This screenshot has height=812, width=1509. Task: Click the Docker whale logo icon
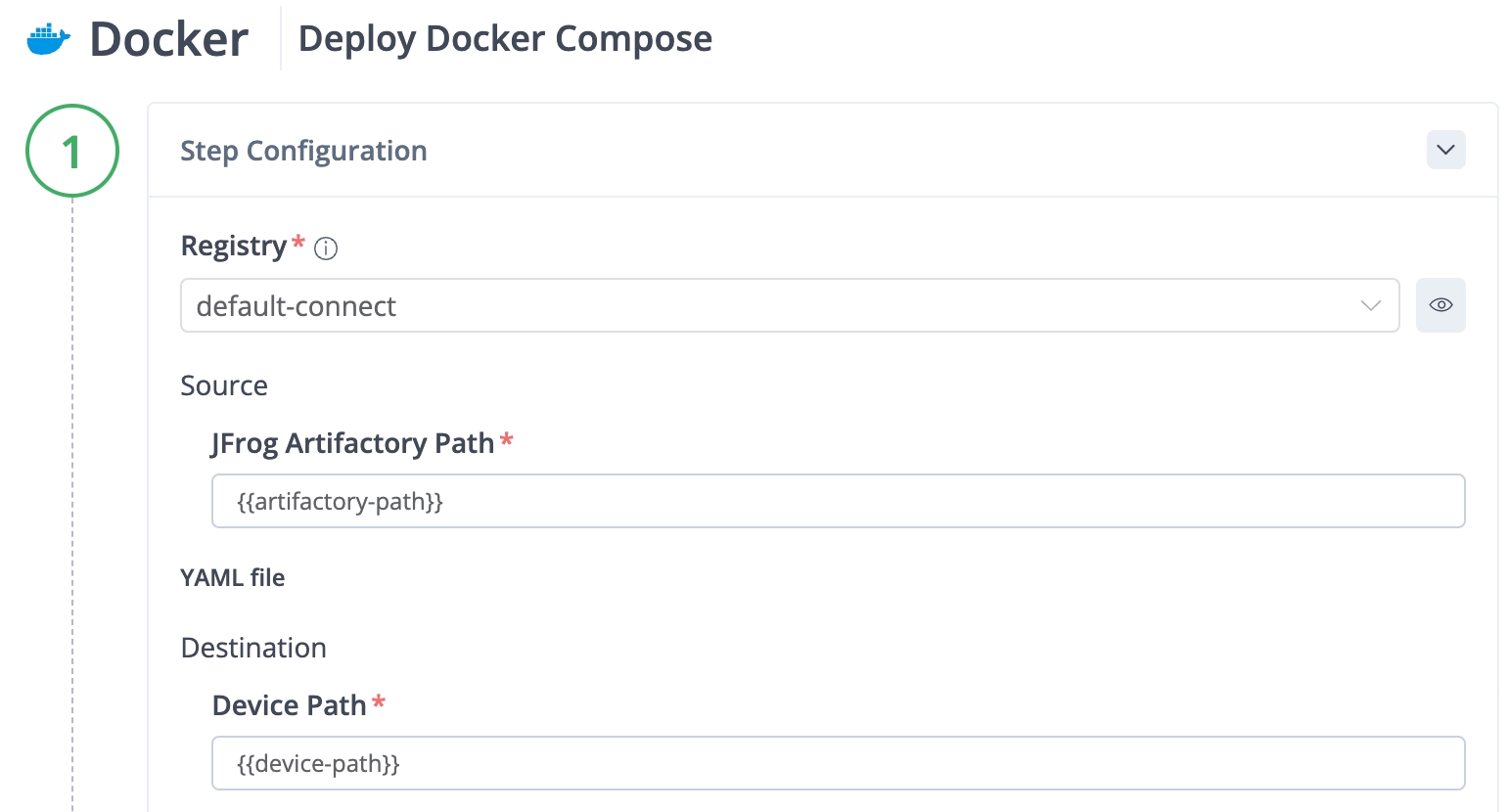pyautogui.click(x=48, y=39)
